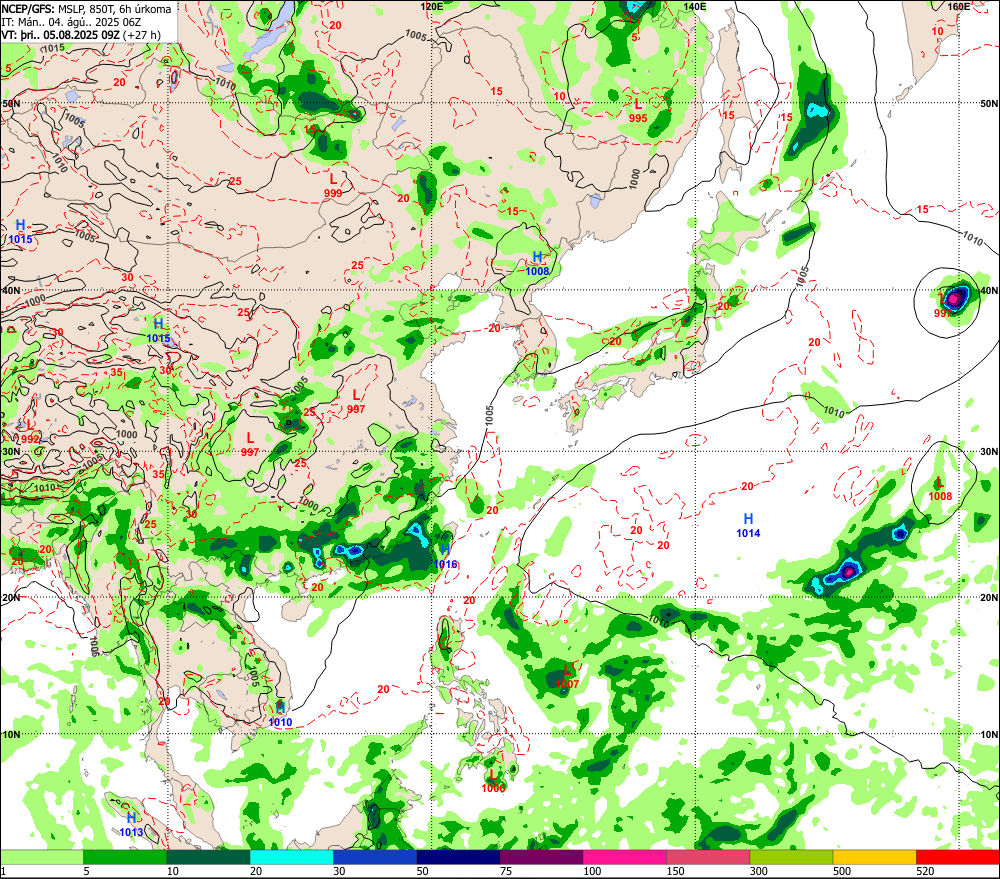Viewport: 1000px width, 879px height.
Task: Click the L 1007 low east of Philippines
Action: (567, 677)
